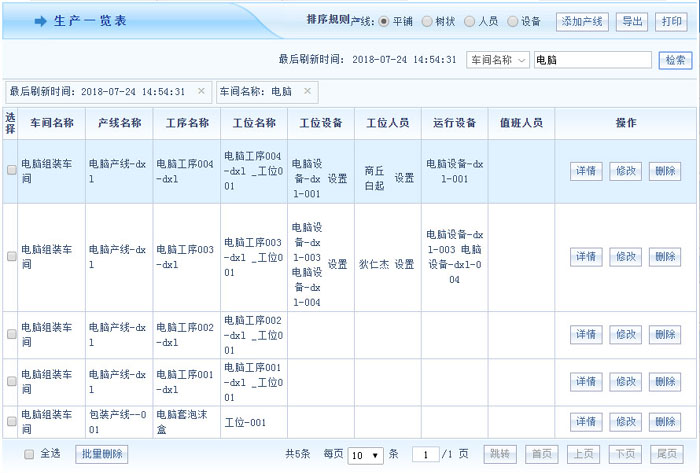
Task: Click the 导出 export button
Action: tap(632, 21)
